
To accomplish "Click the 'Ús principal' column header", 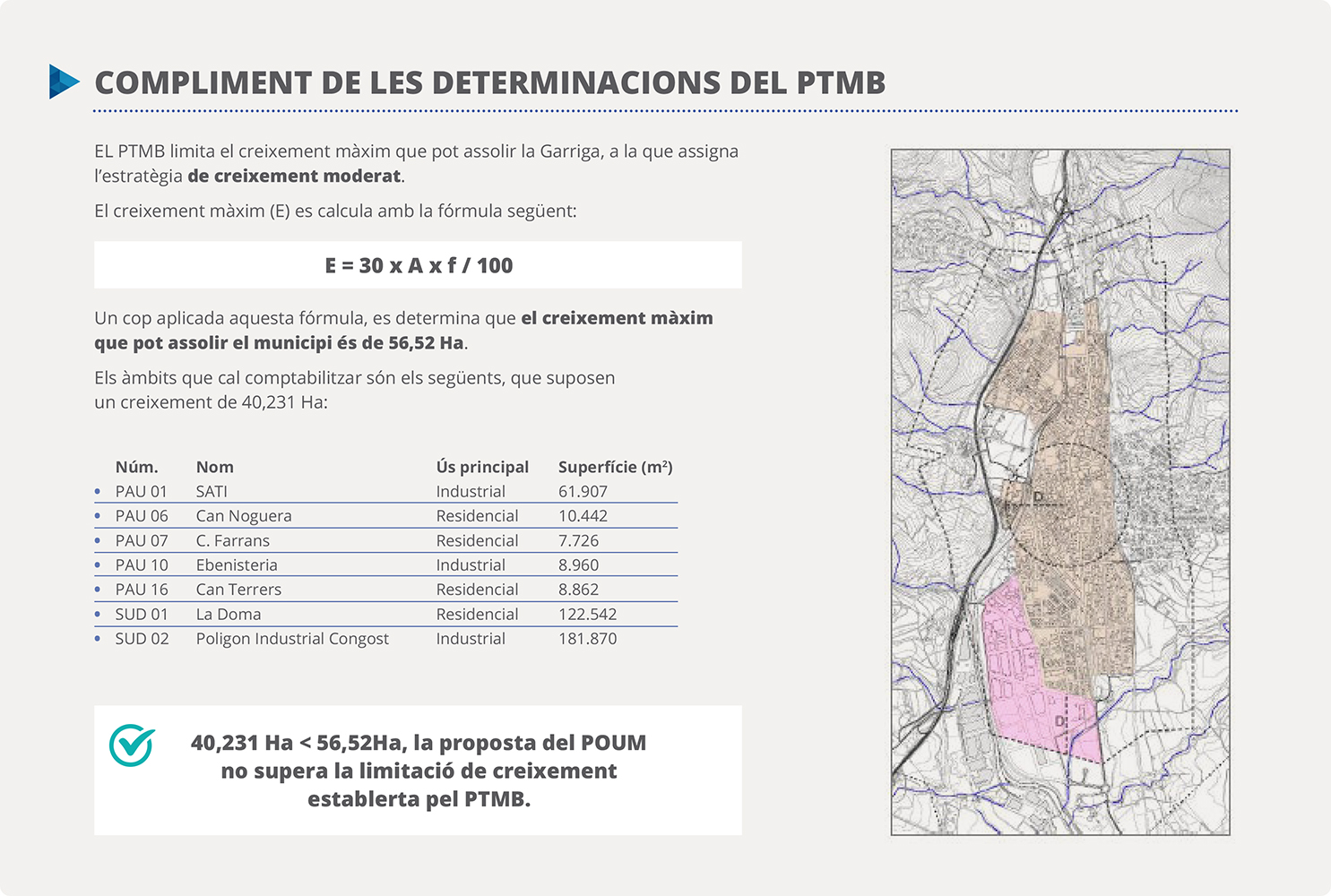I will point(482,467).
